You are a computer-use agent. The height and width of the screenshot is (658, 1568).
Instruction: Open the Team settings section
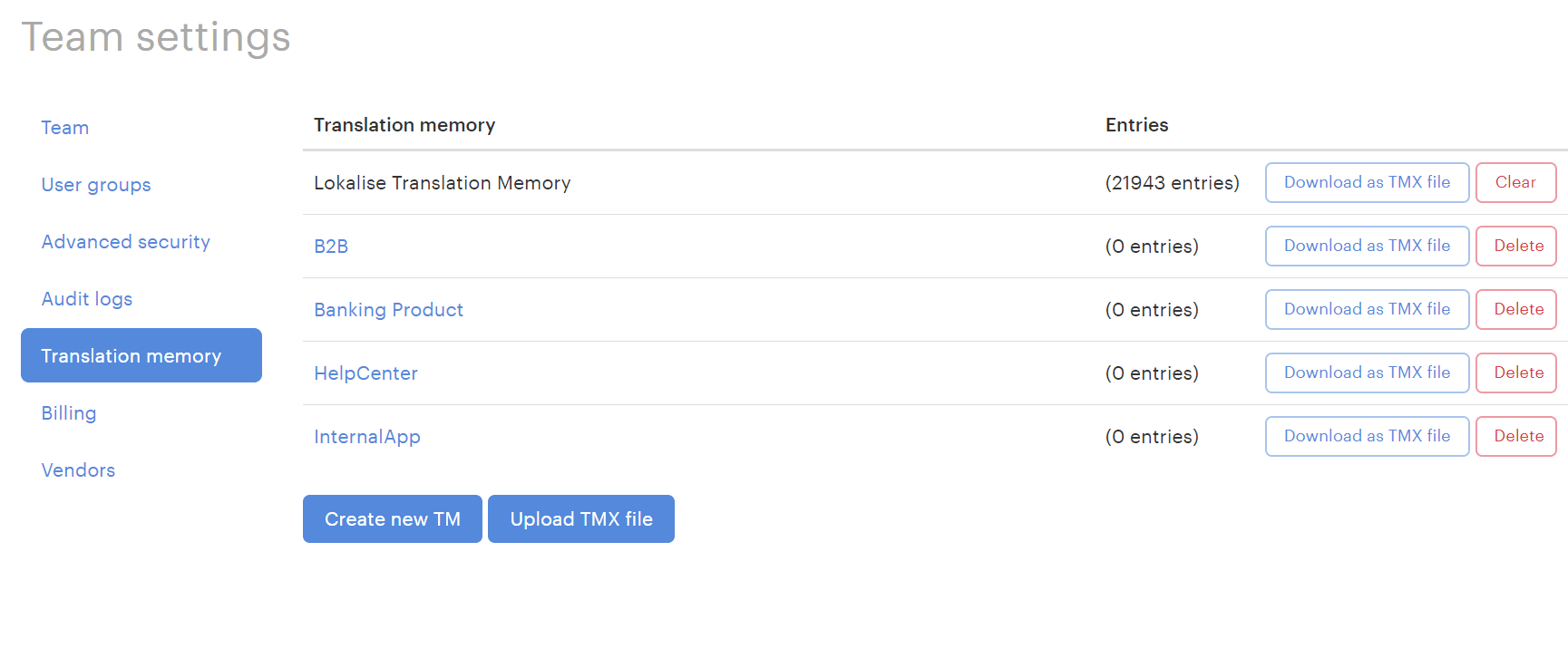(x=65, y=128)
